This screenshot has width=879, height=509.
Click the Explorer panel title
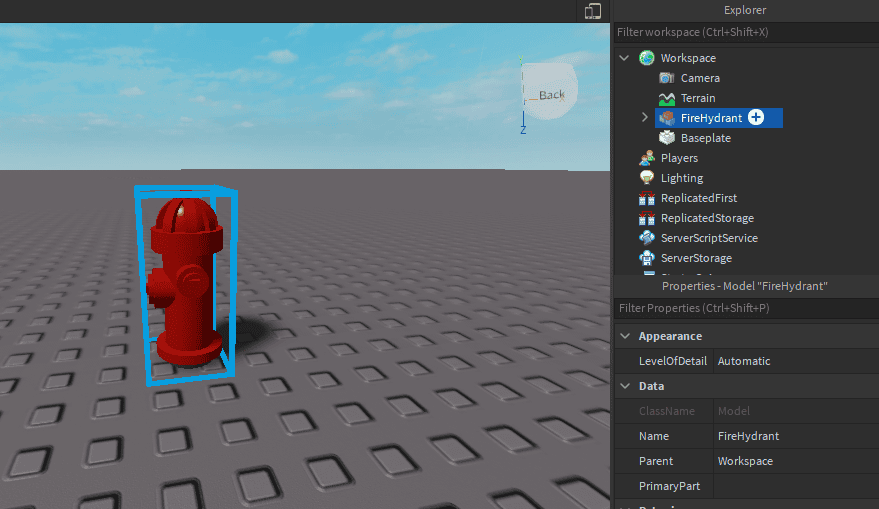(744, 10)
